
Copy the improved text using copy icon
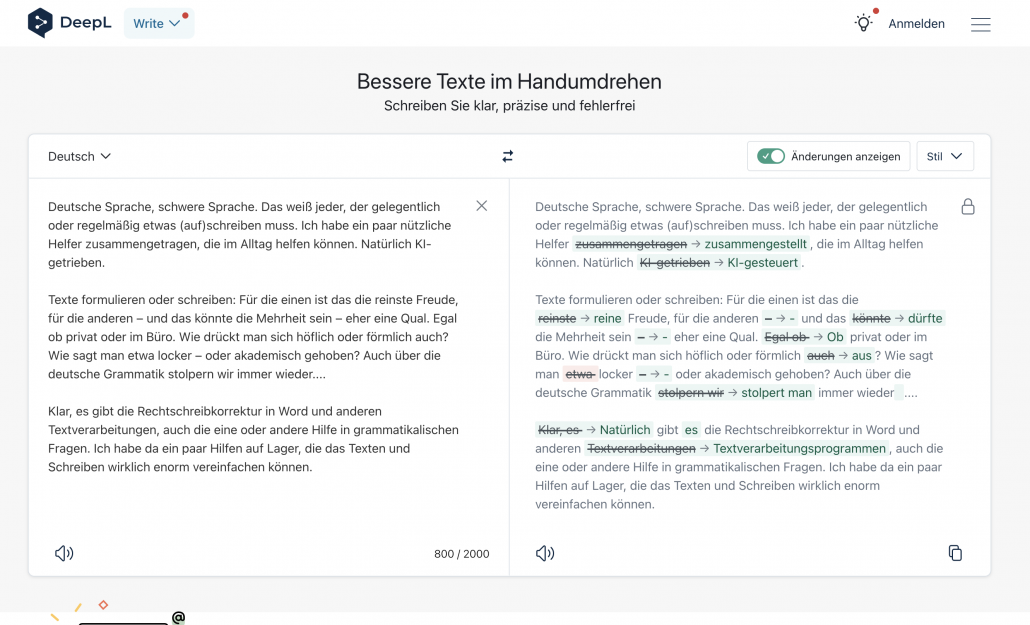[955, 552]
